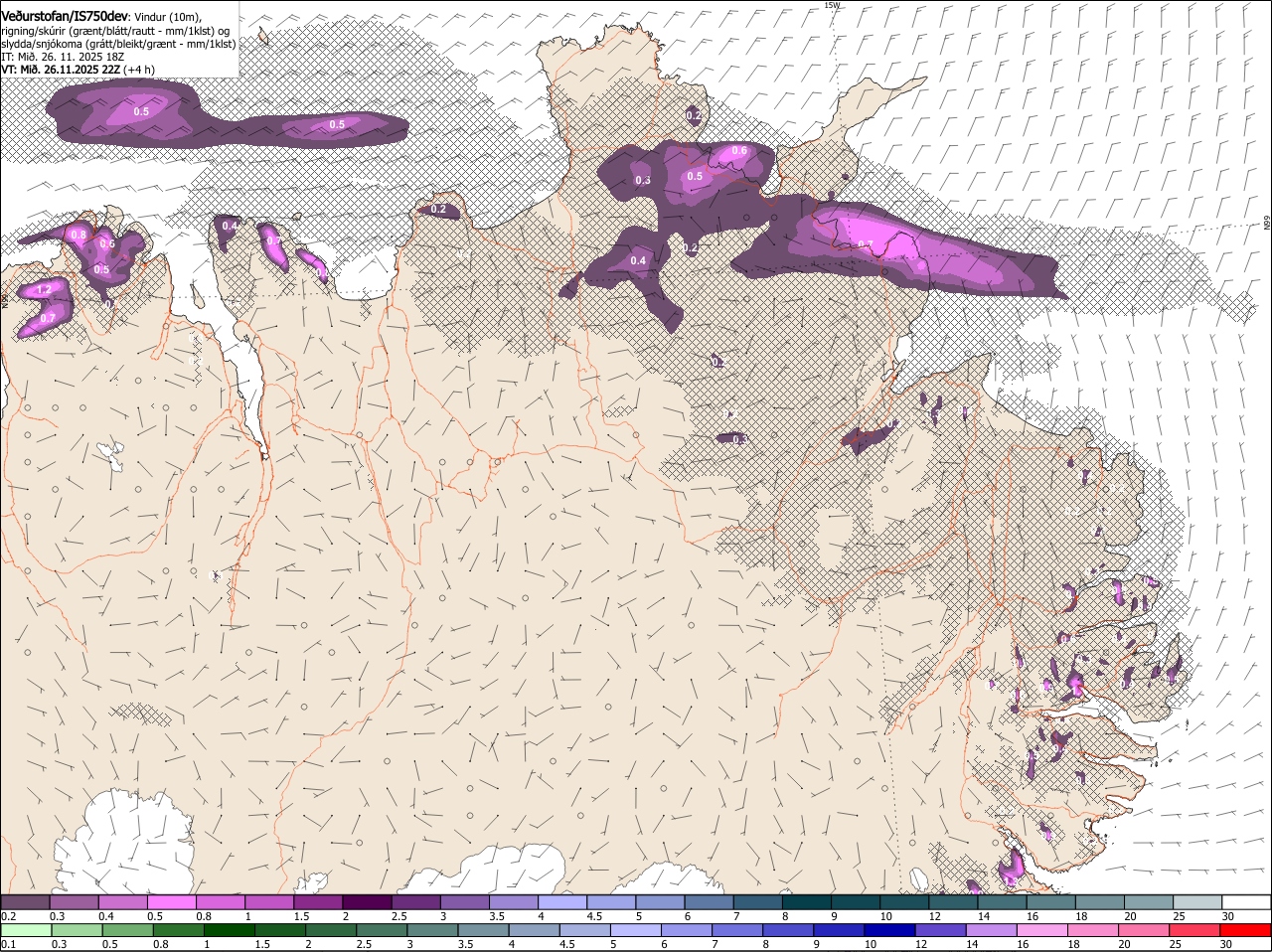Click the pale grey swatch labeled 25 in top row
1272x952 pixels.
[1197, 902]
